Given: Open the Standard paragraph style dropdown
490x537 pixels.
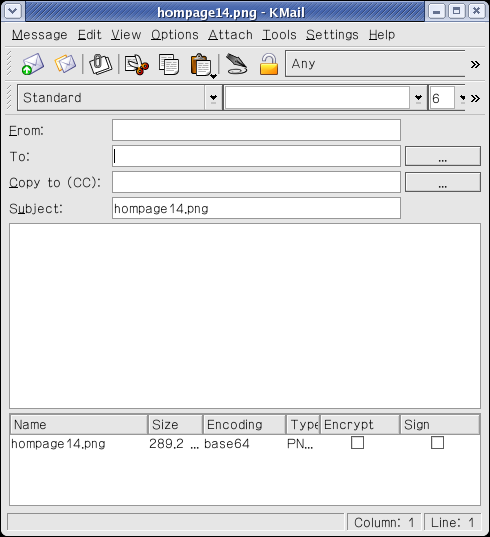Looking at the screenshot, I should pyautogui.click(x=120, y=98).
